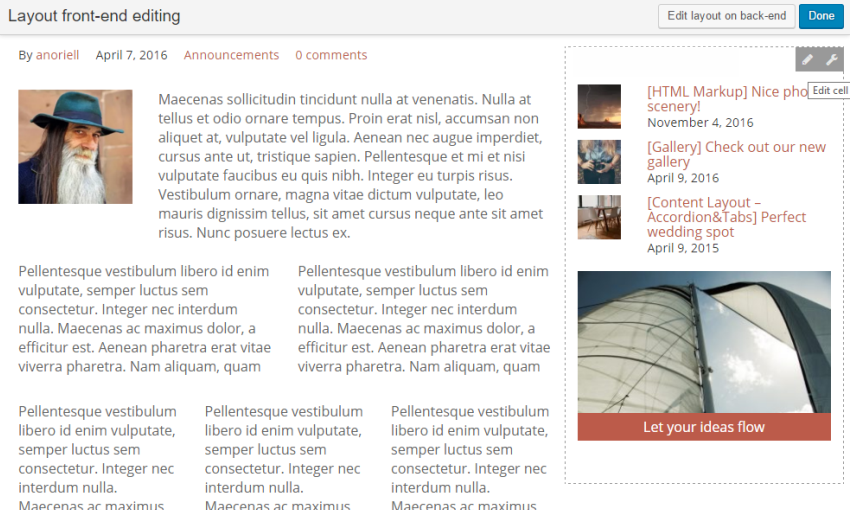Viewport: 850px width, 510px height.
Task: Select the left two-column Pellentesque text cell
Action: point(145,319)
